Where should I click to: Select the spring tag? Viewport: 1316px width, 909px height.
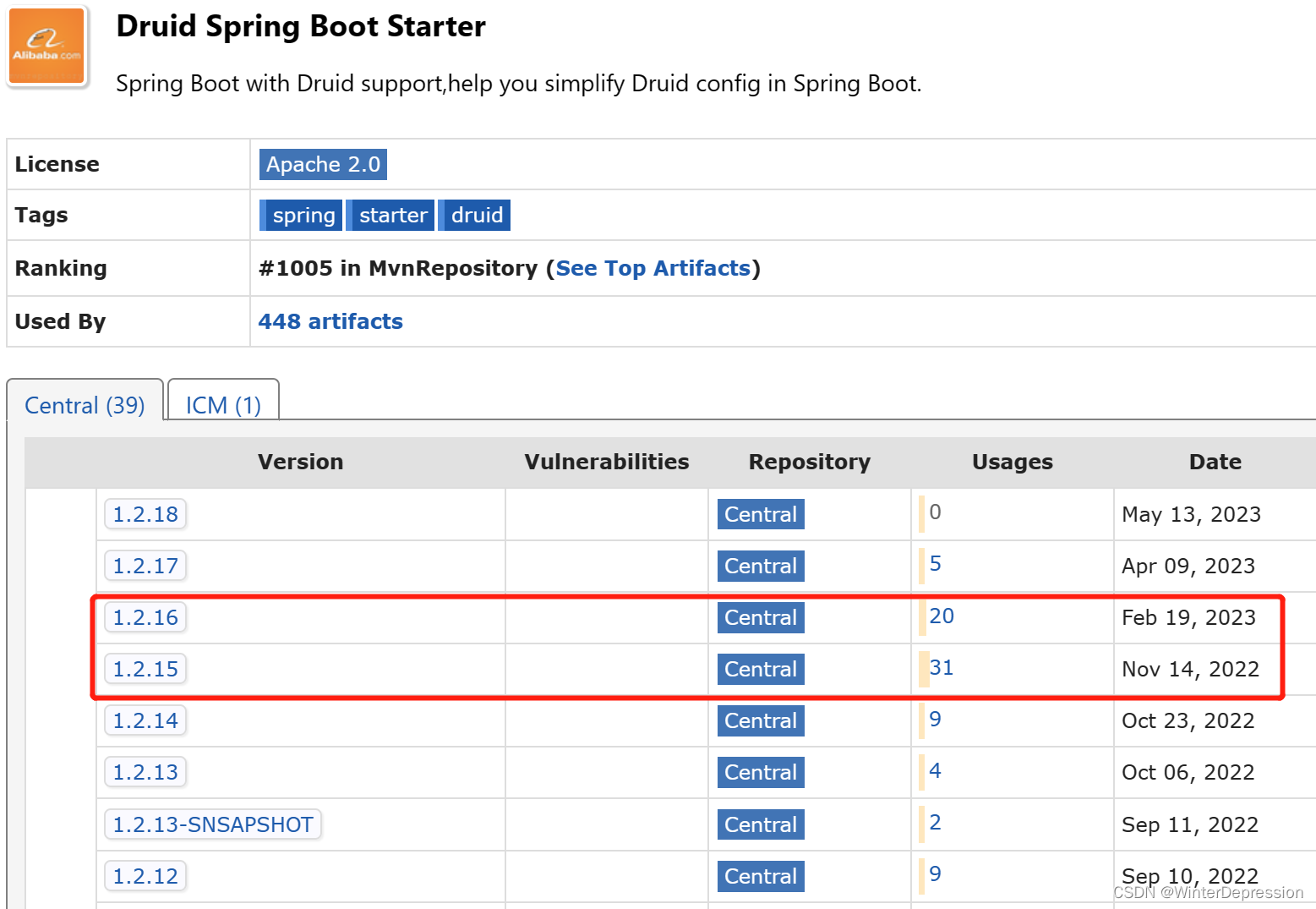click(301, 215)
